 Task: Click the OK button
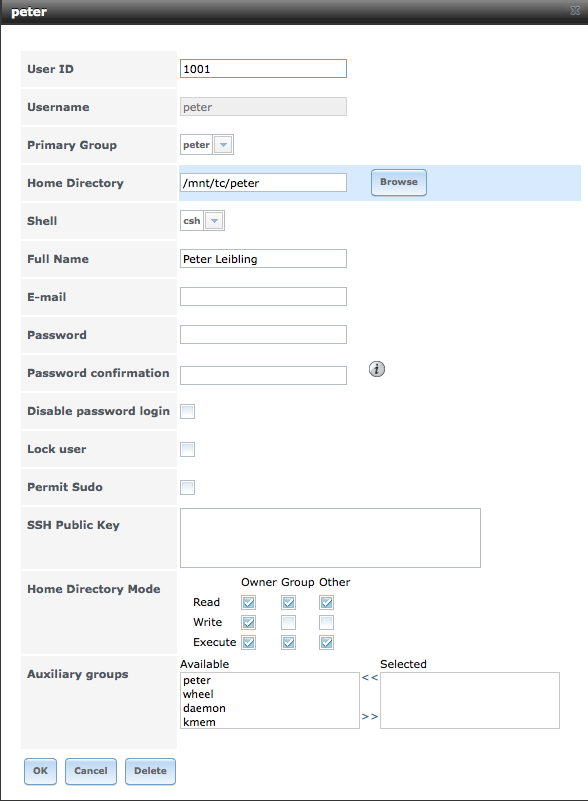click(40, 771)
